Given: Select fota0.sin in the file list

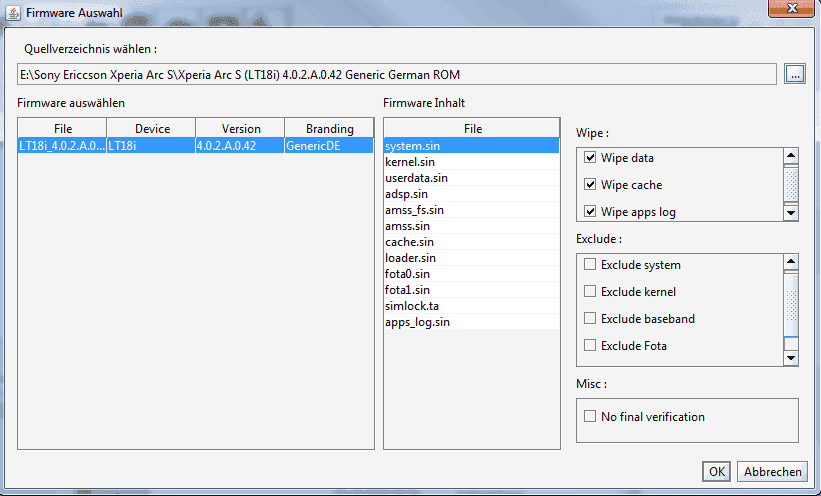Looking at the screenshot, I should (472, 273).
